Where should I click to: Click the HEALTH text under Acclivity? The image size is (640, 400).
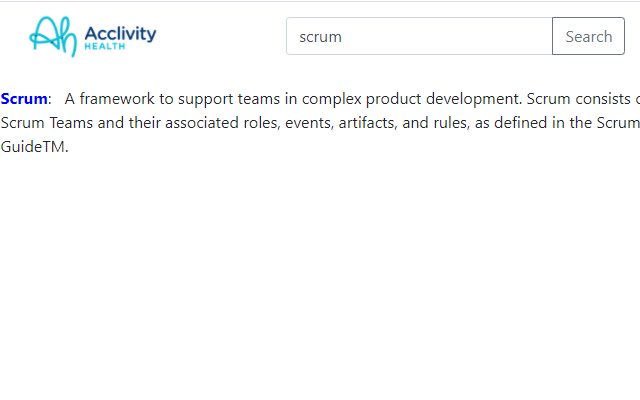(x=104, y=46)
